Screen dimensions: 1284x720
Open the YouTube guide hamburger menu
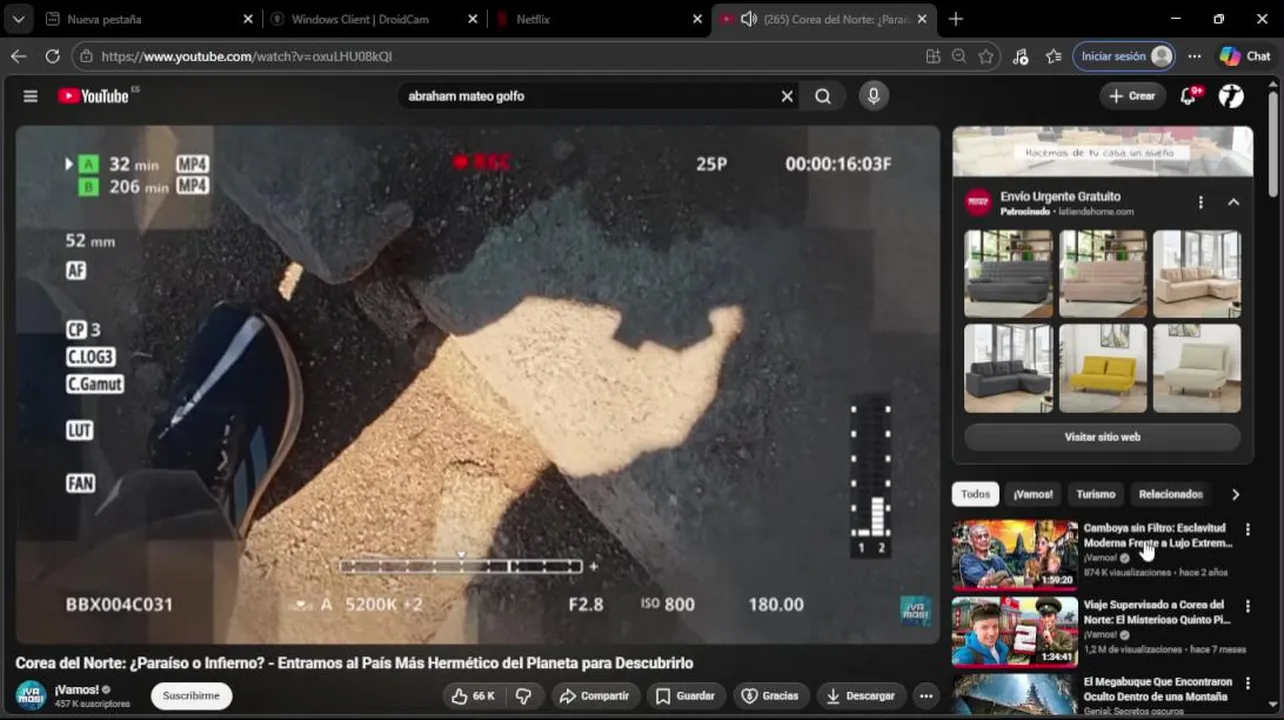(30, 96)
